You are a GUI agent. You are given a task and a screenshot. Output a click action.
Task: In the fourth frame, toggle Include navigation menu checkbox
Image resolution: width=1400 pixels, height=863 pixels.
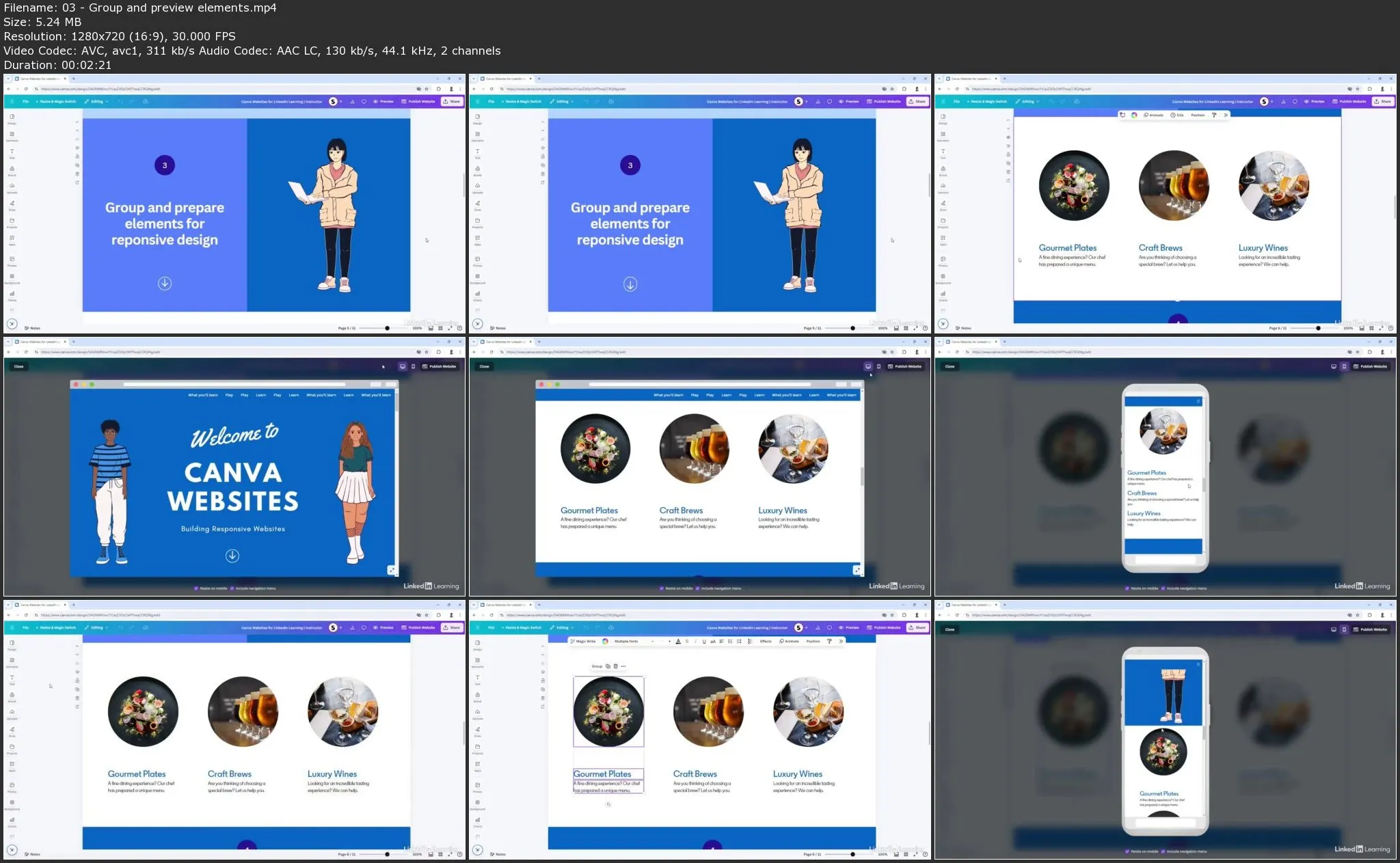232,588
